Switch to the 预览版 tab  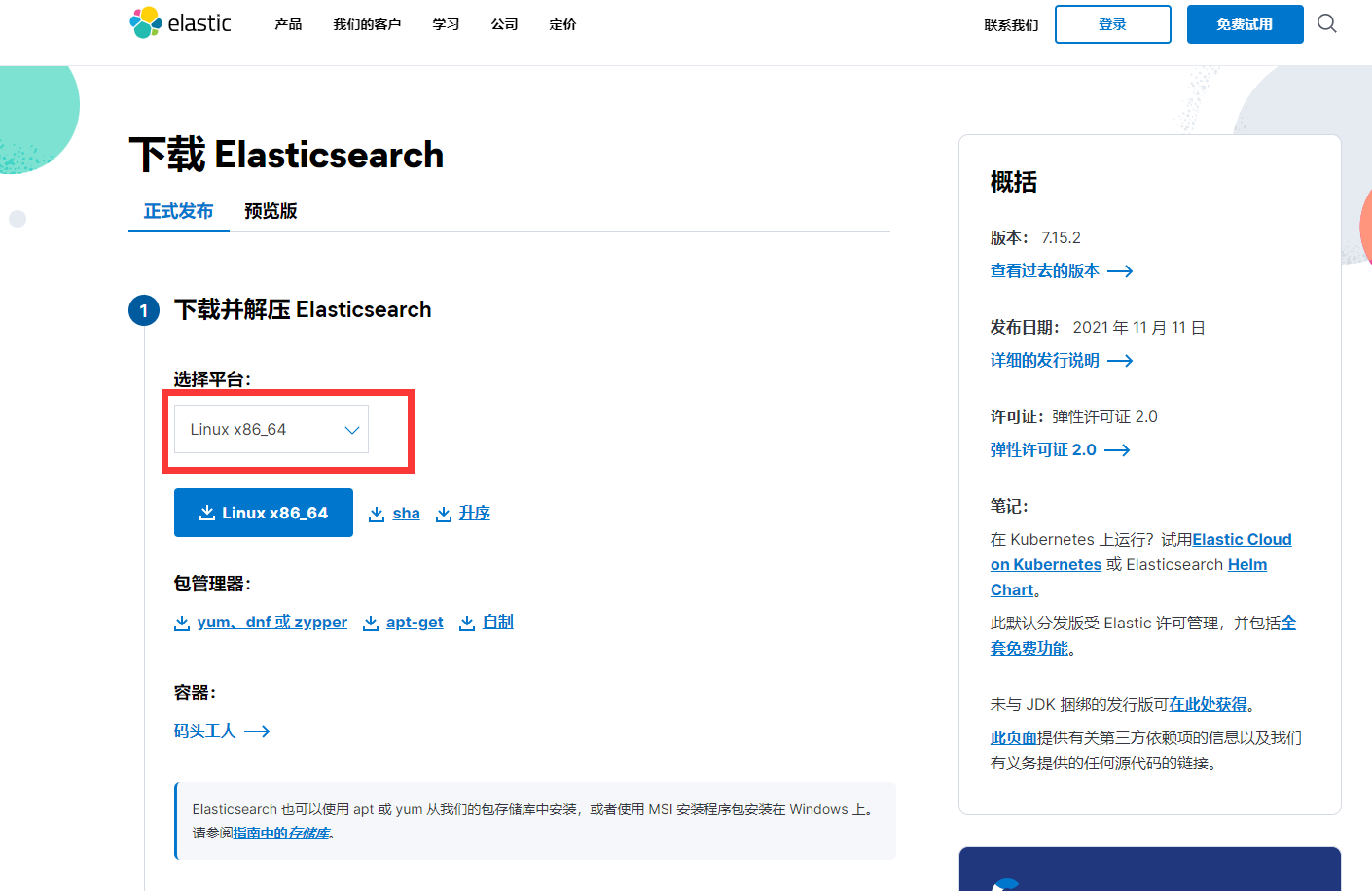click(271, 211)
